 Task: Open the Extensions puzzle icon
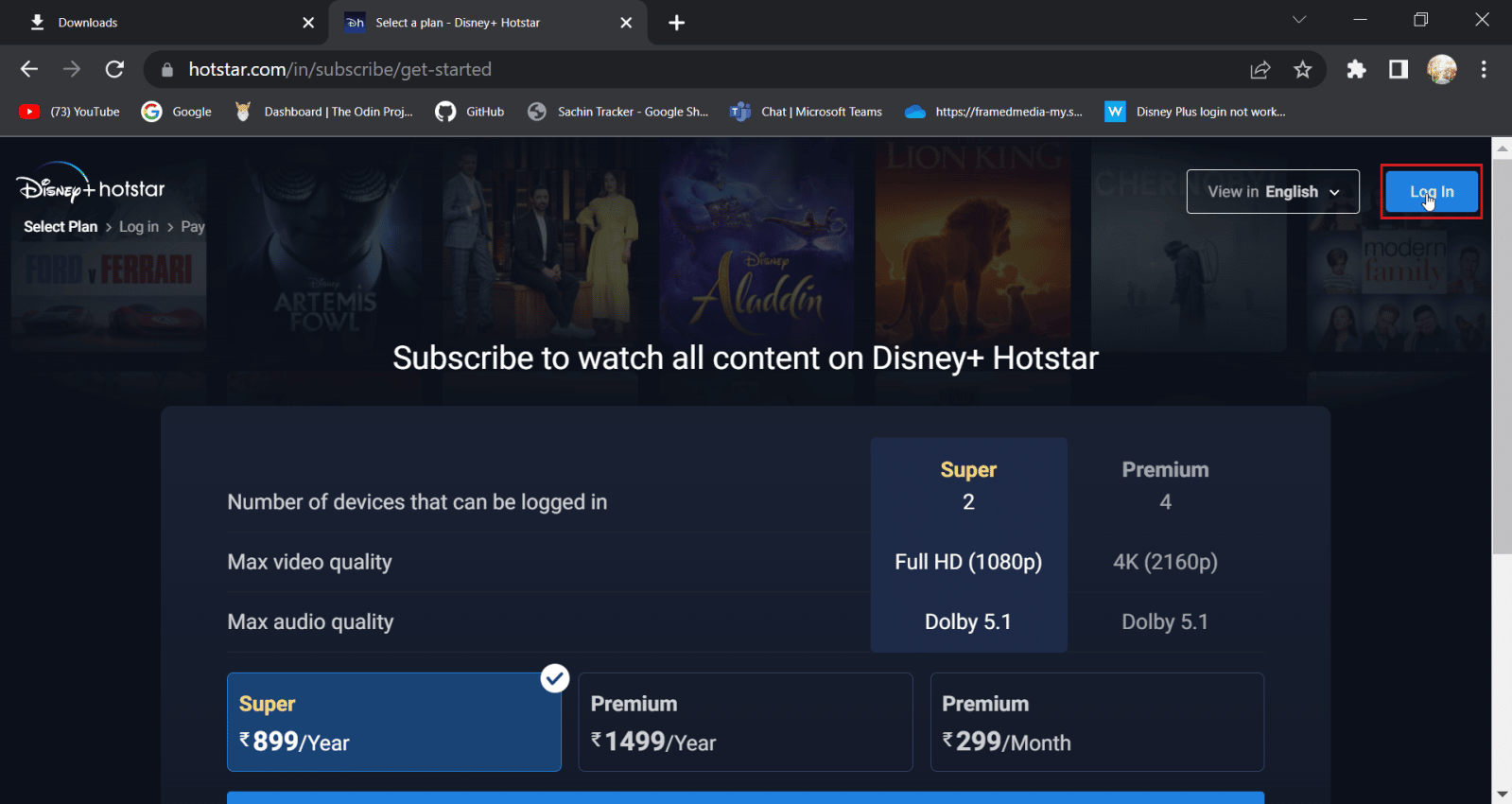point(1356,69)
